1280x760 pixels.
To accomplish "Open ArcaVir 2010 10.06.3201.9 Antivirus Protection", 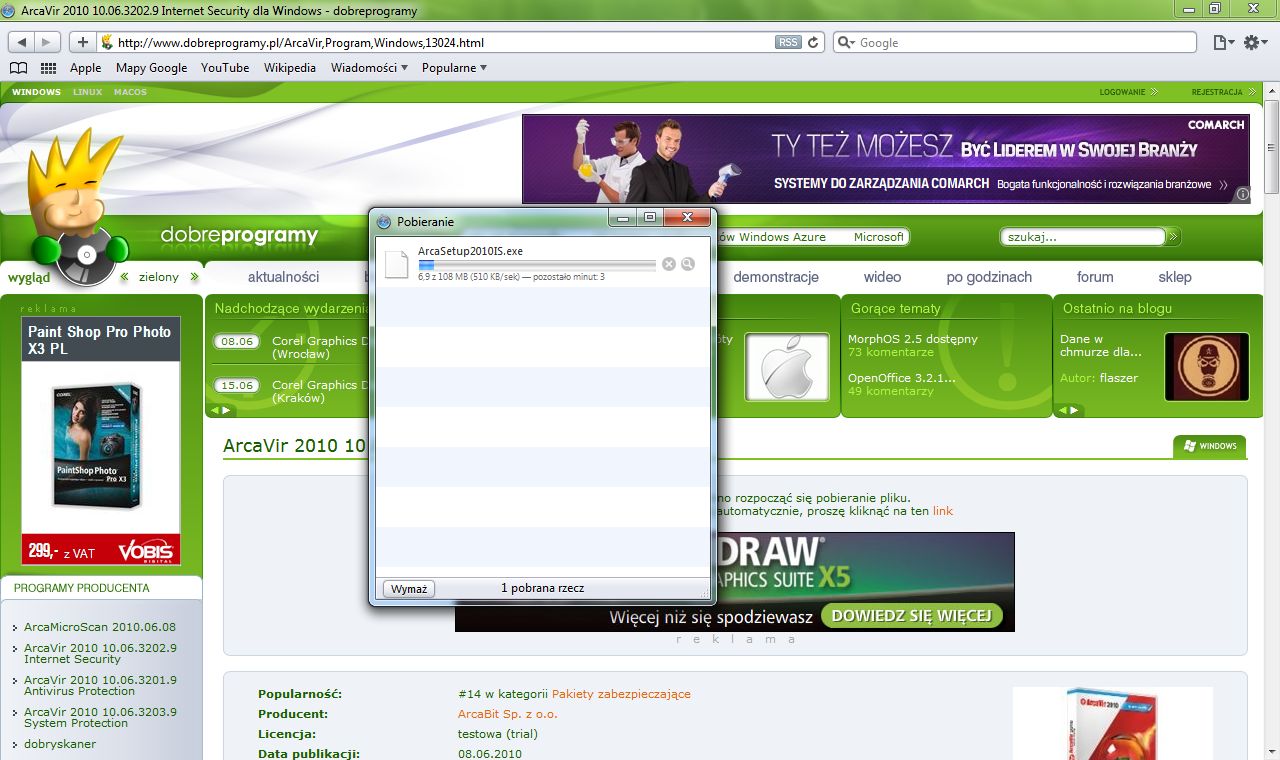I will 100,685.
